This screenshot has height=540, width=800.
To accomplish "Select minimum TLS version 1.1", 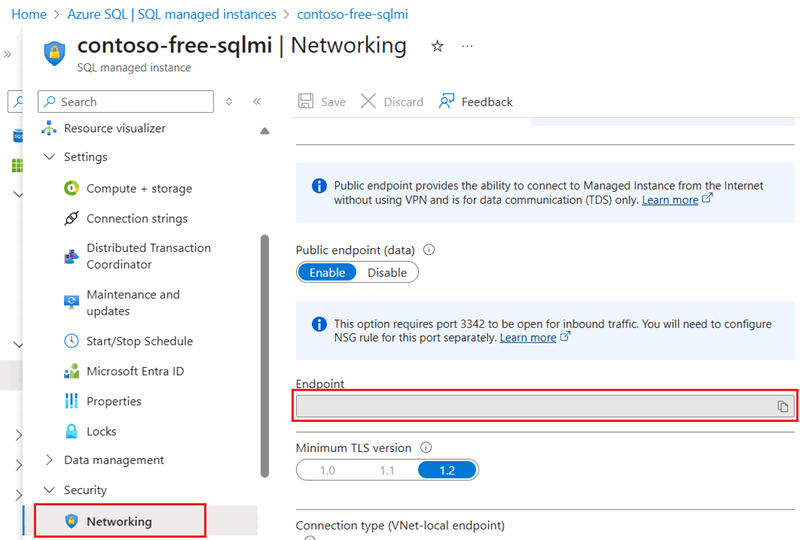I will pyautogui.click(x=387, y=470).
